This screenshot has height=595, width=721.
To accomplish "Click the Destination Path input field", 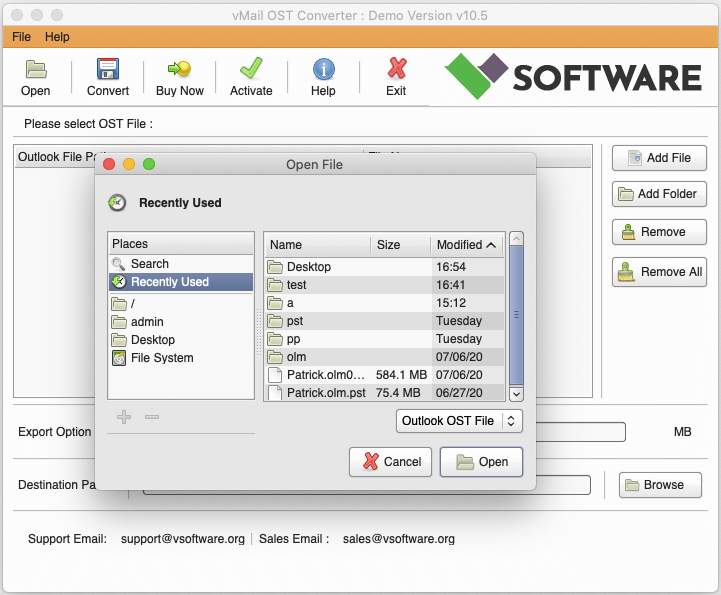I will [x=366, y=485].
